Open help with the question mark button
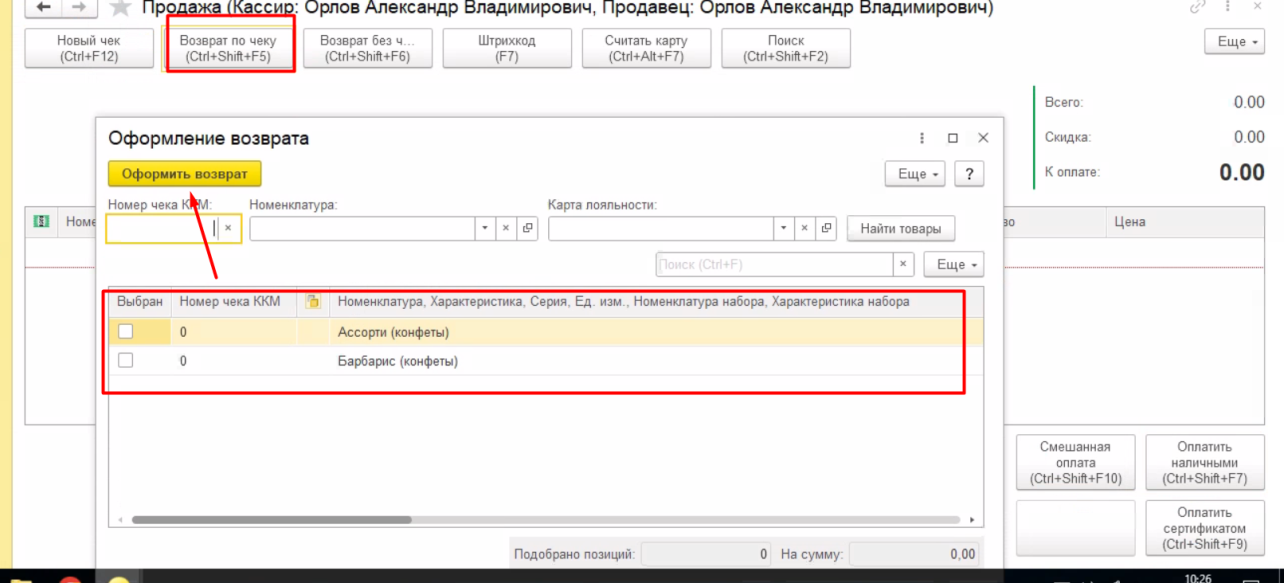This screenshot has height=583, width=1284. (x=969, y=174)
